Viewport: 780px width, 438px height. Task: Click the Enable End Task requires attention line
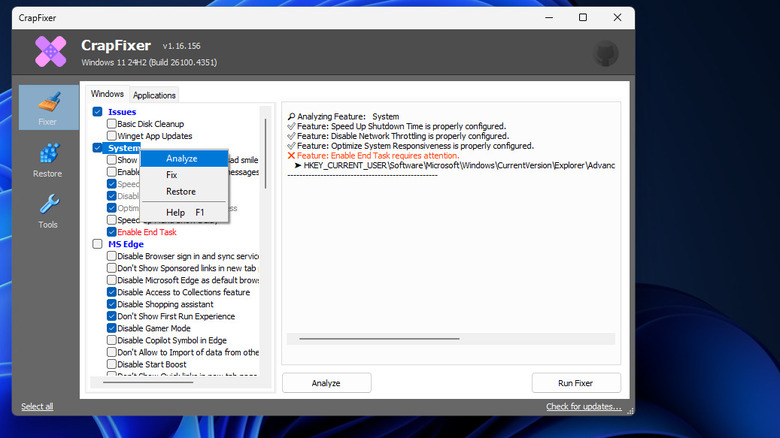pyautogui.click(x=373, y=156)
